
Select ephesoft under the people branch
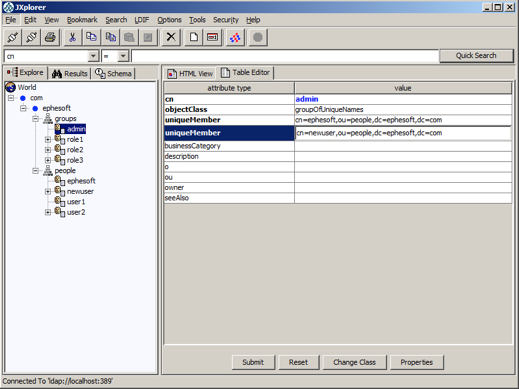click(81, 181)
